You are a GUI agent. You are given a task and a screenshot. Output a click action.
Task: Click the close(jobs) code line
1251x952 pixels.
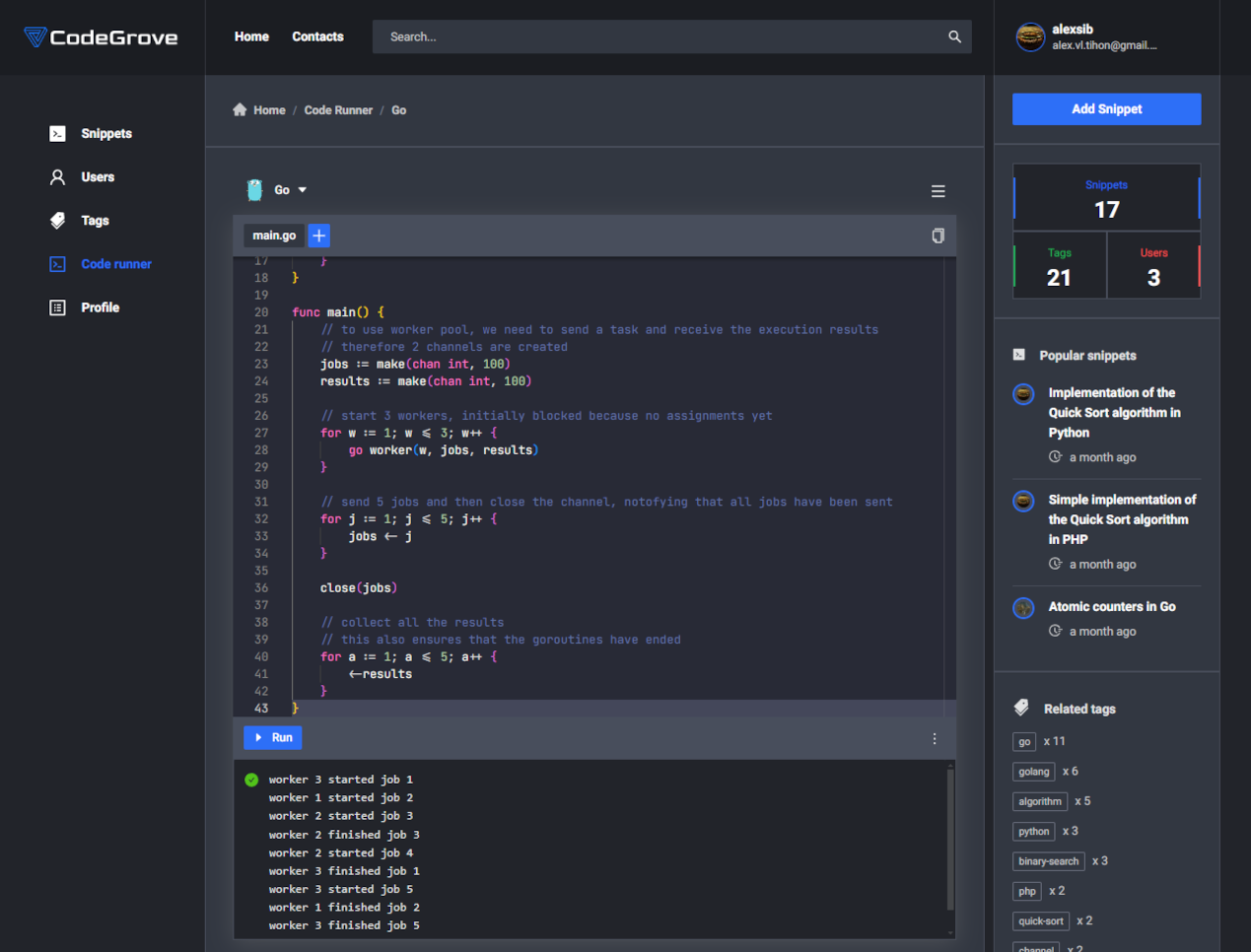coord(359,588)
